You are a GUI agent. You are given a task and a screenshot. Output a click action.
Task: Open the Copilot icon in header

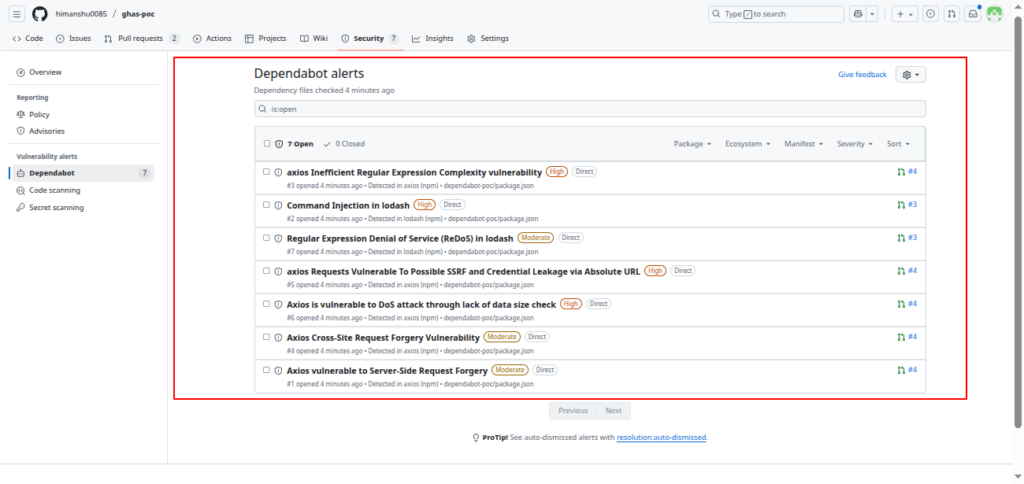(x=858, y=14)
